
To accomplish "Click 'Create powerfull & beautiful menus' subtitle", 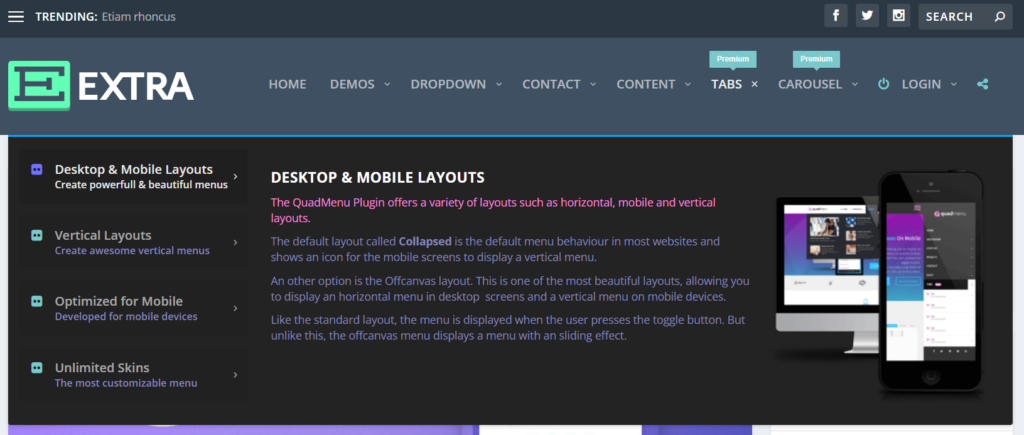I will tap(141, 185).
